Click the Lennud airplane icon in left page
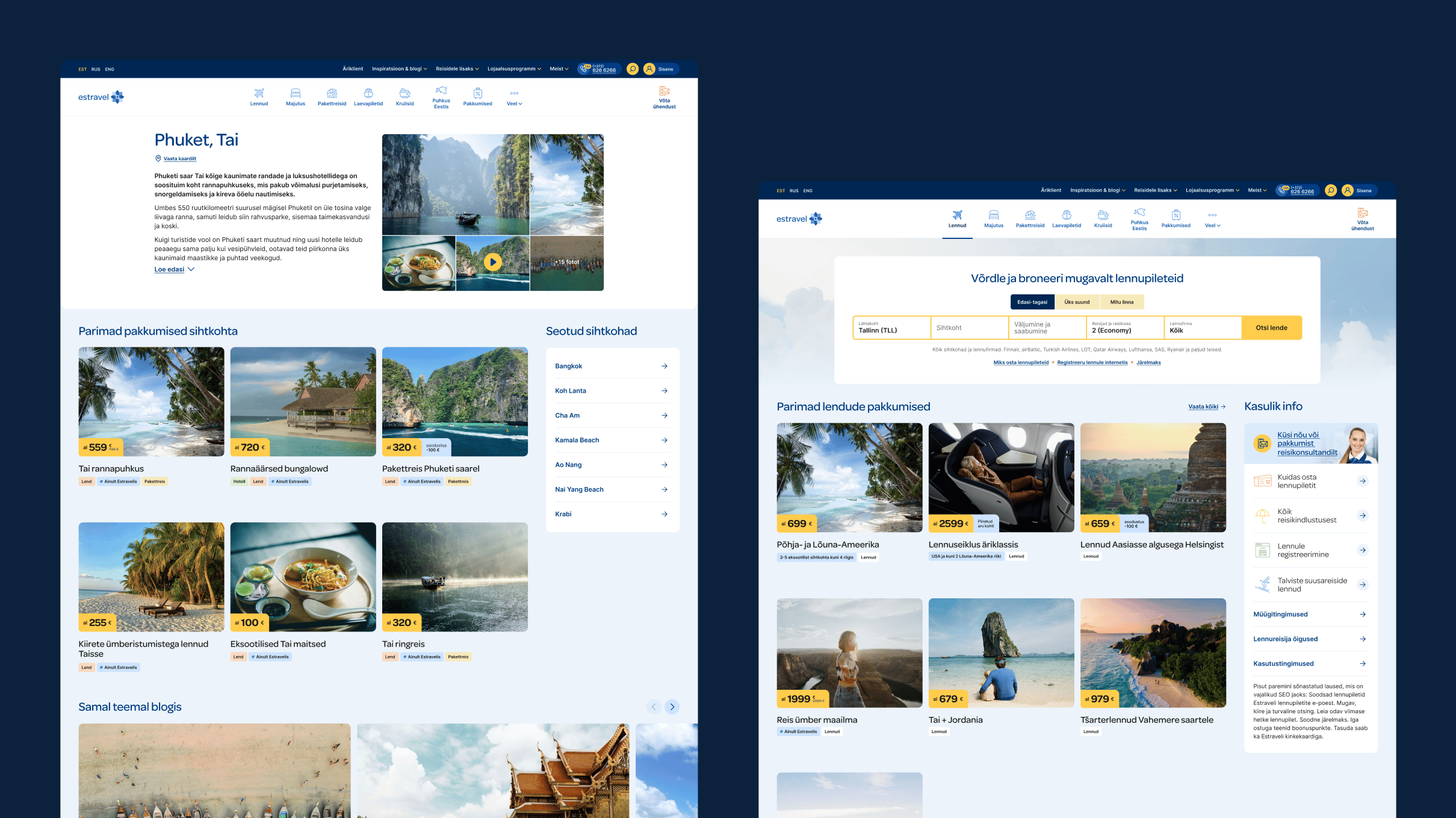This screenshot has width=1456, height=818. pos(259,93)
